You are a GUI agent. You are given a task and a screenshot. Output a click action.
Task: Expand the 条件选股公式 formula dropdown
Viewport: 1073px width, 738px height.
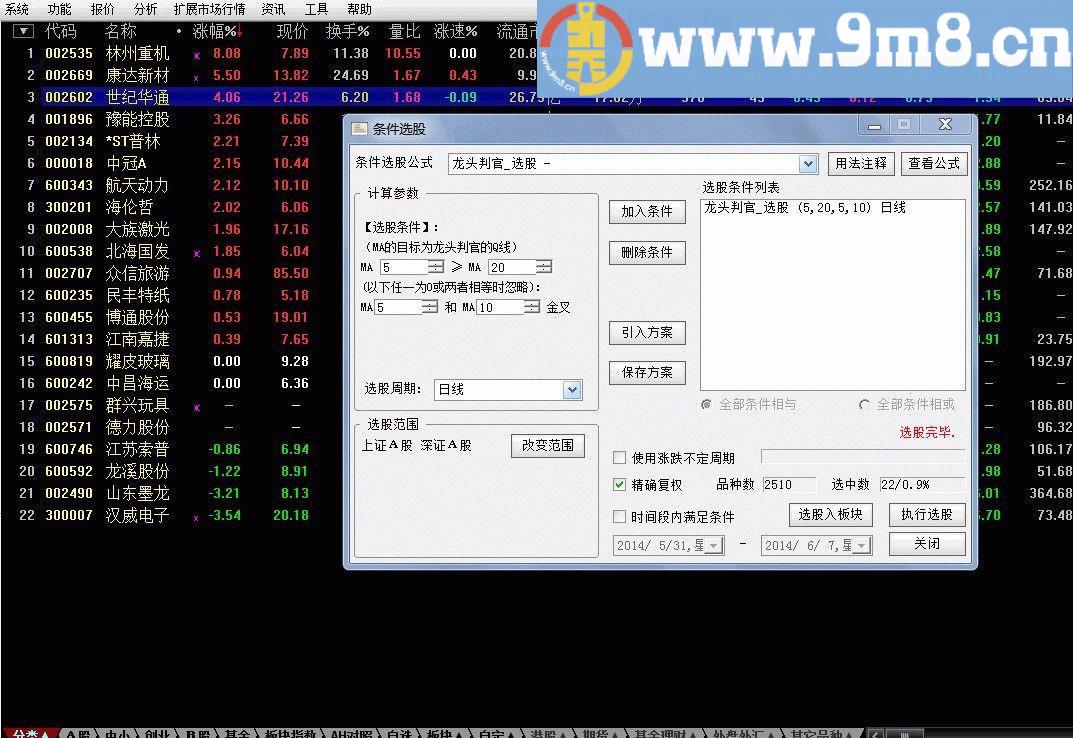click(x=808, y=164)
